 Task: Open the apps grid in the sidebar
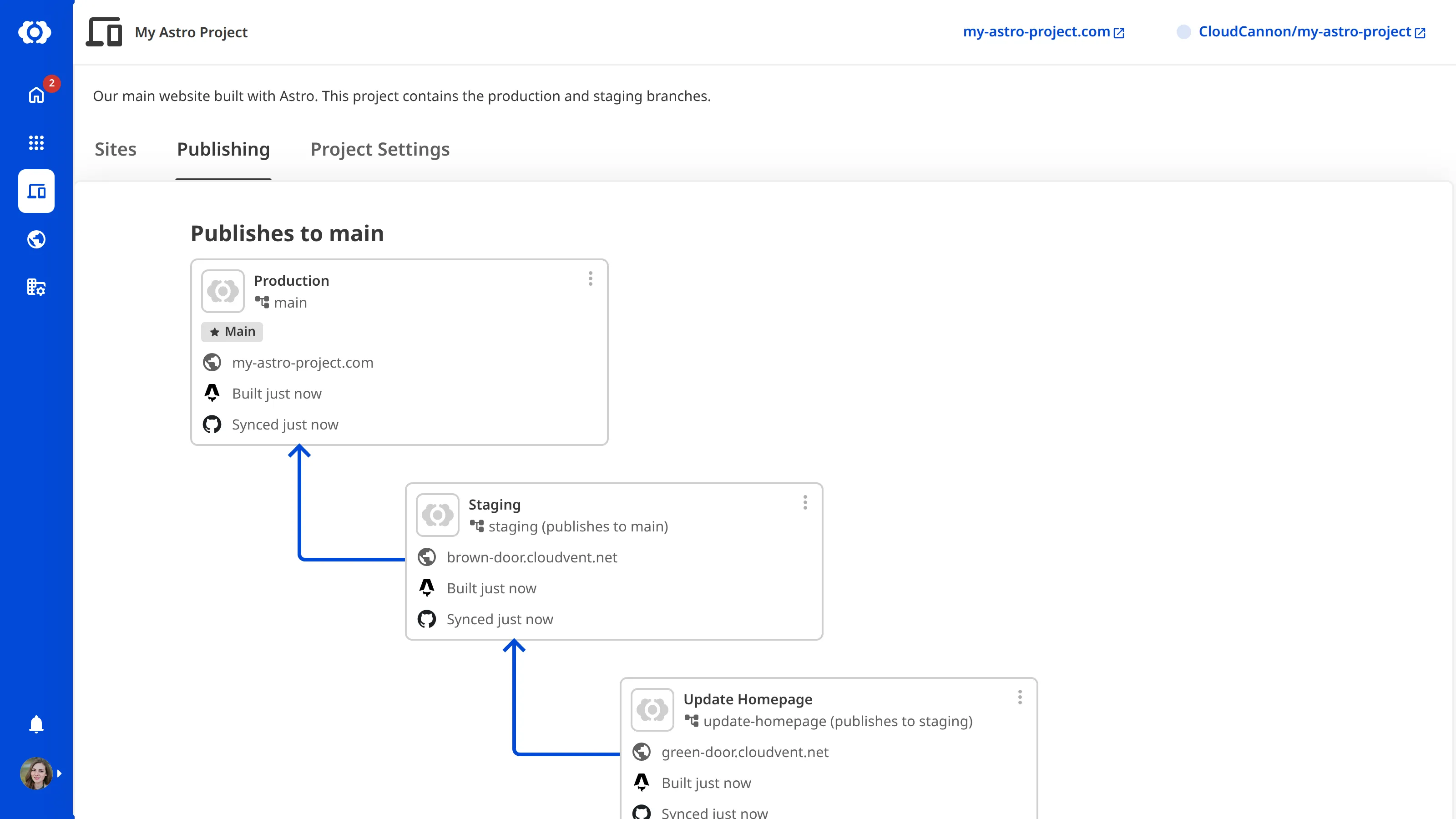pyautogui.click(x=35, y=143)
